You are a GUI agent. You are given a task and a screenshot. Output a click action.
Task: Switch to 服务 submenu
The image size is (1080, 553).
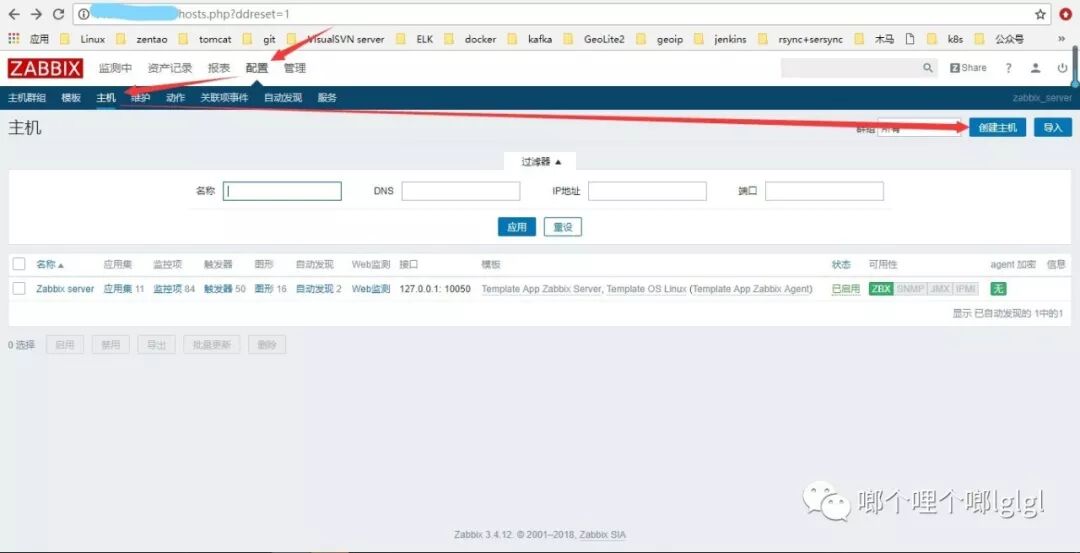pos(327,98)
